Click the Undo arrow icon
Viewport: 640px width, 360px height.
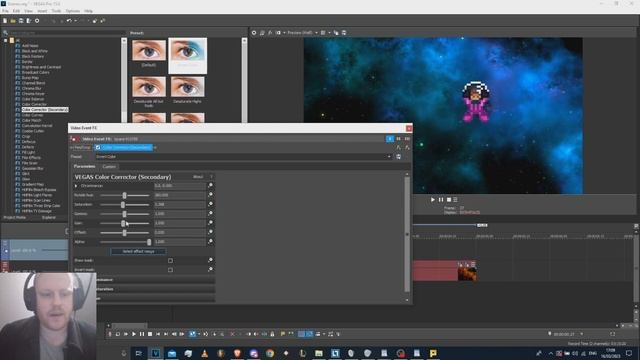[69, 20]
